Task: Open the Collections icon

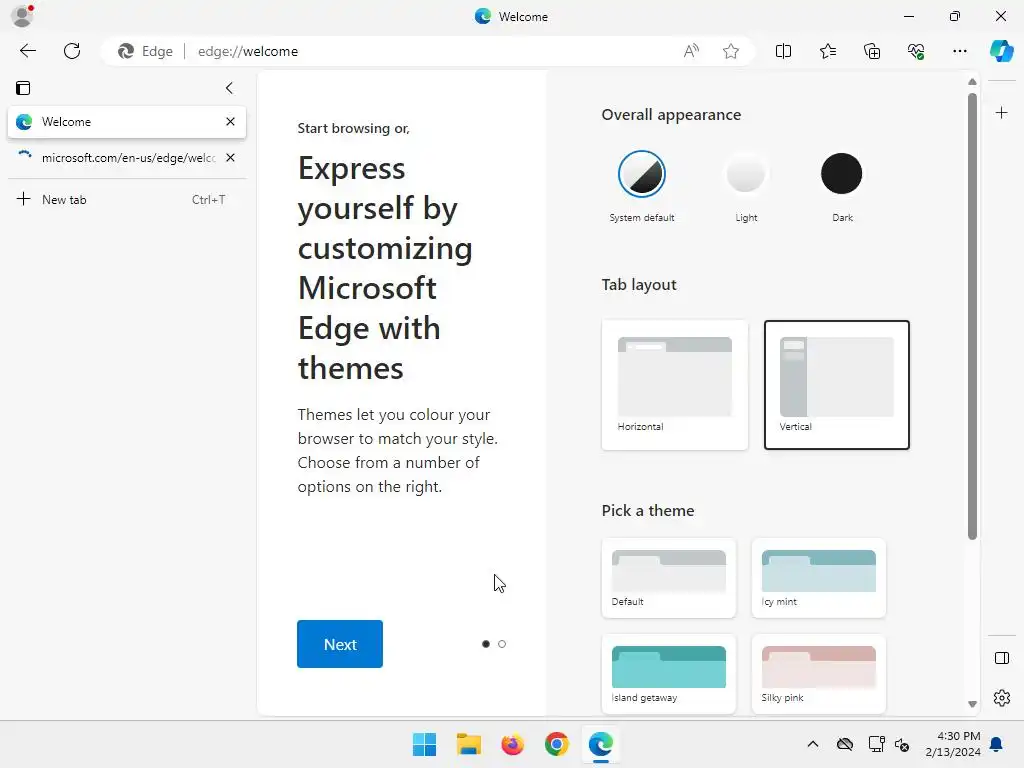Action: (872, 51)
